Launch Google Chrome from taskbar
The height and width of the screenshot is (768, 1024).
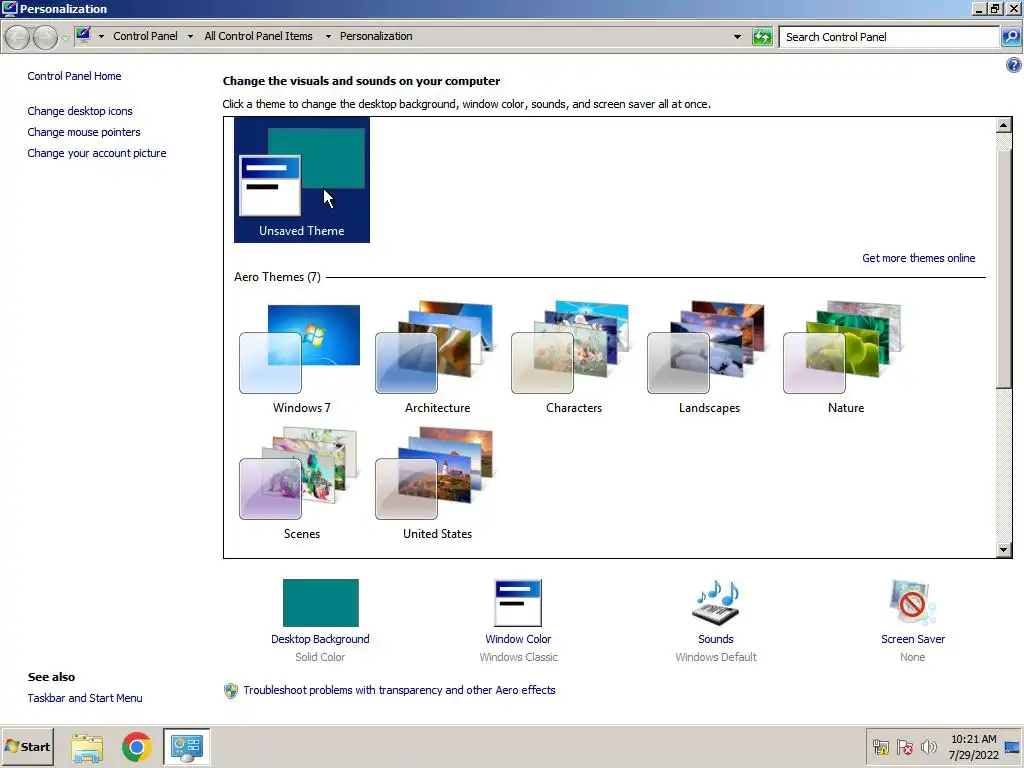pyautogui.click(x=136, y=747)
